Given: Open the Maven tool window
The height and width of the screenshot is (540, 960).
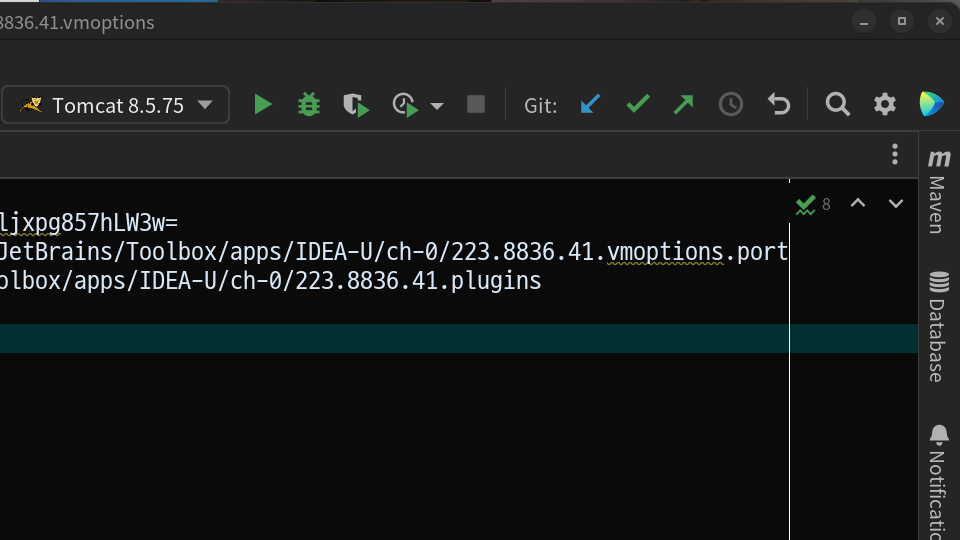Looking at the screenshot, I should (x=939, y=192).
